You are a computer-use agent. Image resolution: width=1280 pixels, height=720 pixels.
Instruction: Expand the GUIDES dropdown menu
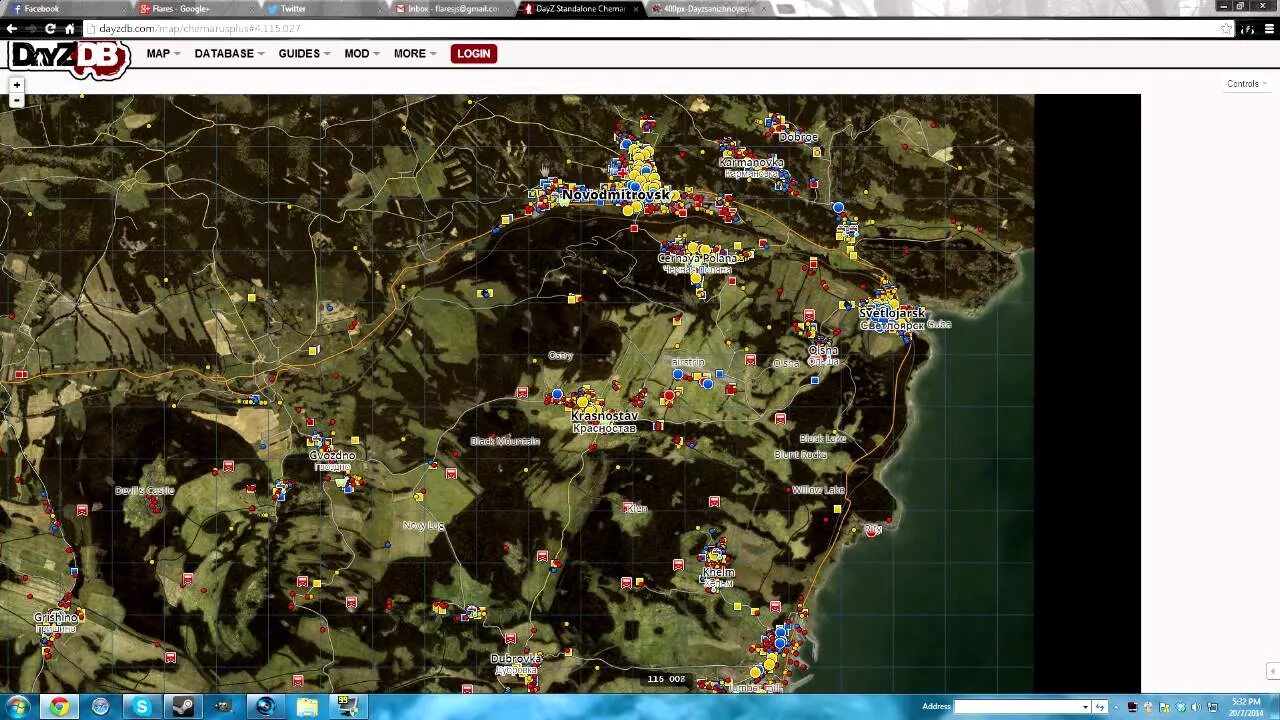click(x=304, y=53)
